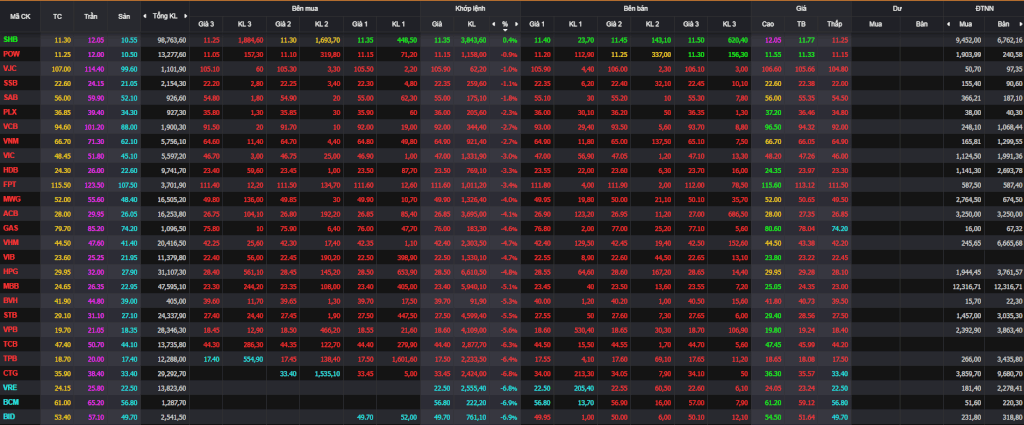The height and width of the screenshot is (425, 1024).
Task: Click FPT reference price 115.50
Action: tap(61, 184)
